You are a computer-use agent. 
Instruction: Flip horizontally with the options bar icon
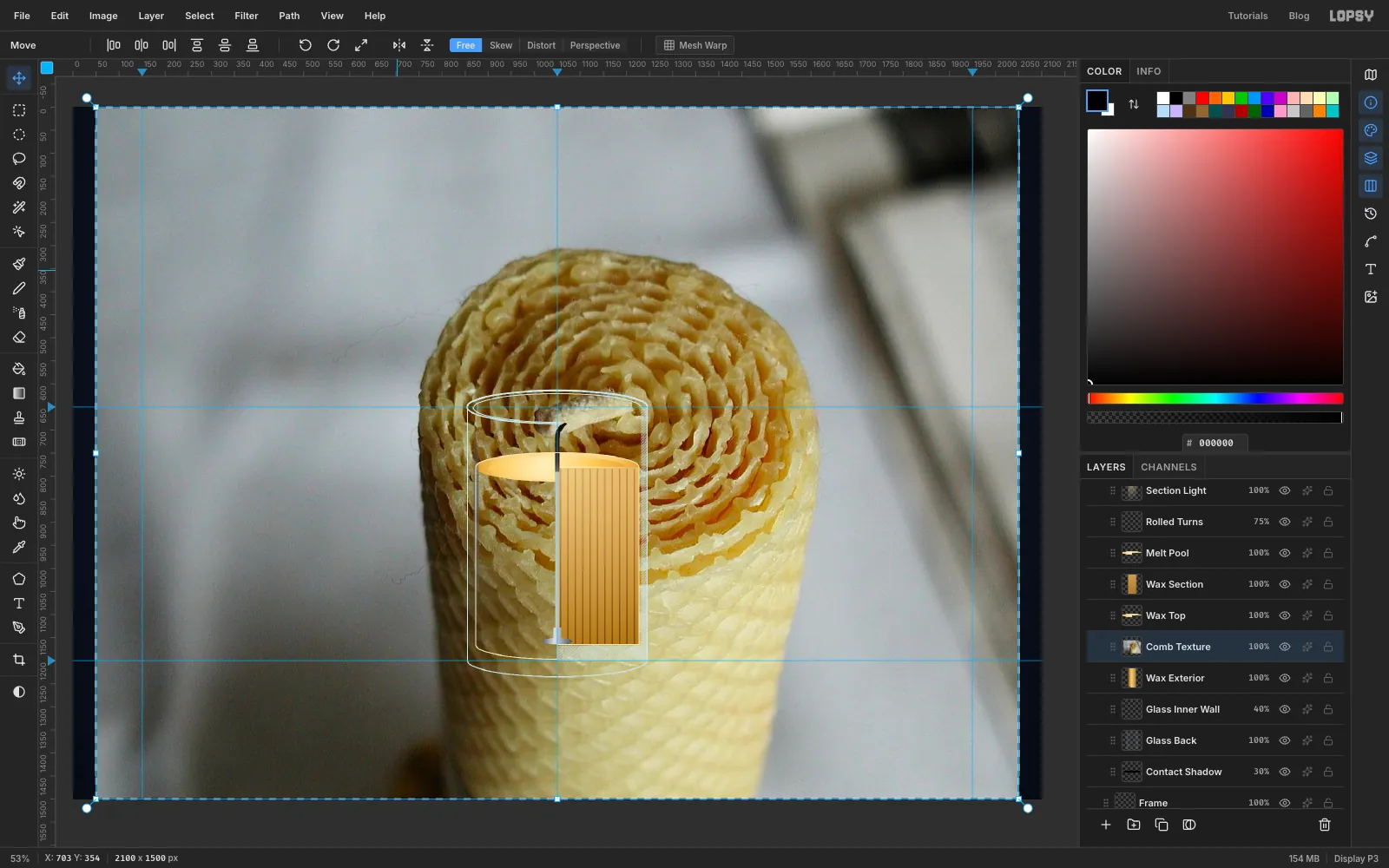point(399,45)
